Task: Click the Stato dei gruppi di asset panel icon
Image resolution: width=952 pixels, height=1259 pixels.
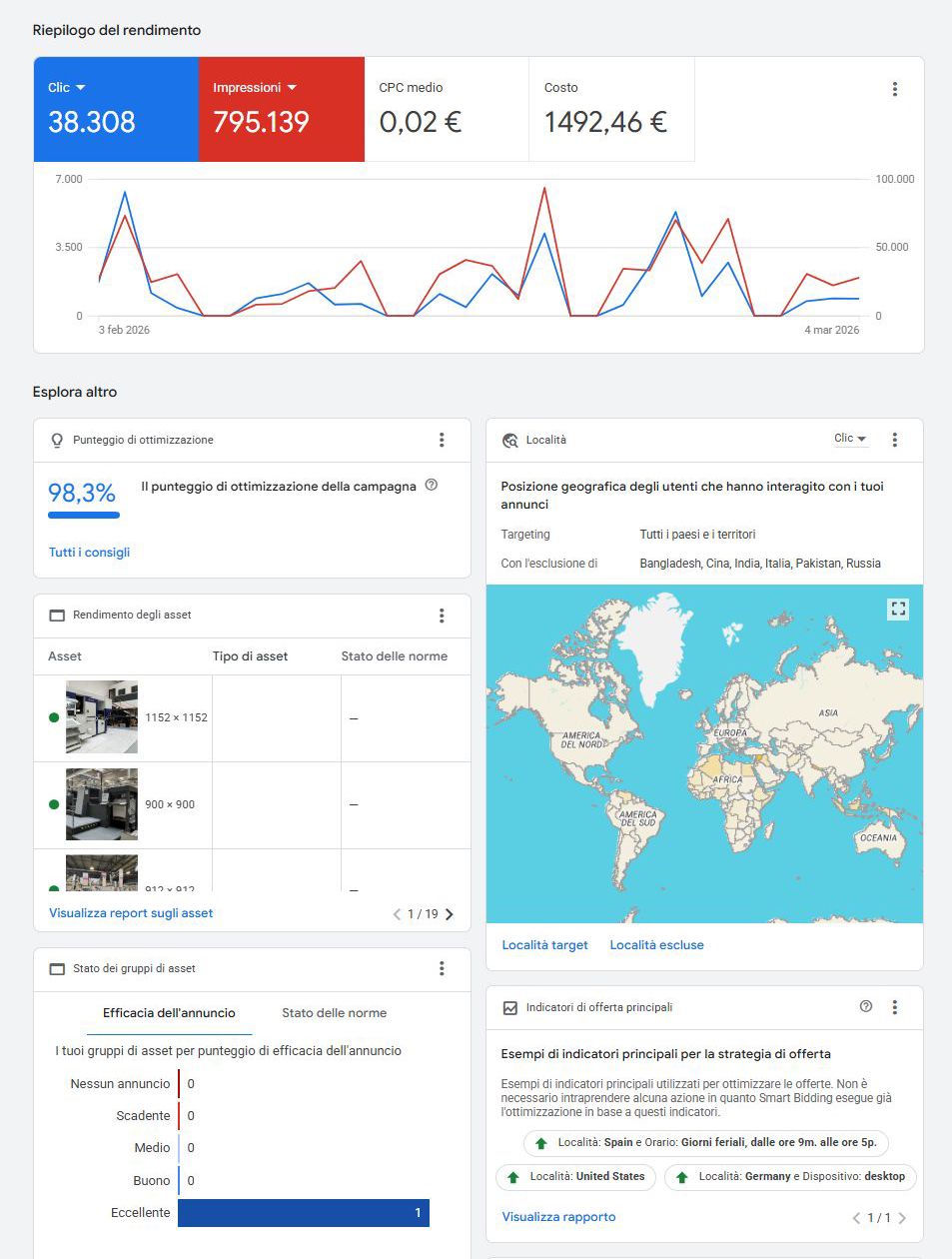Action: pos(56,969)
